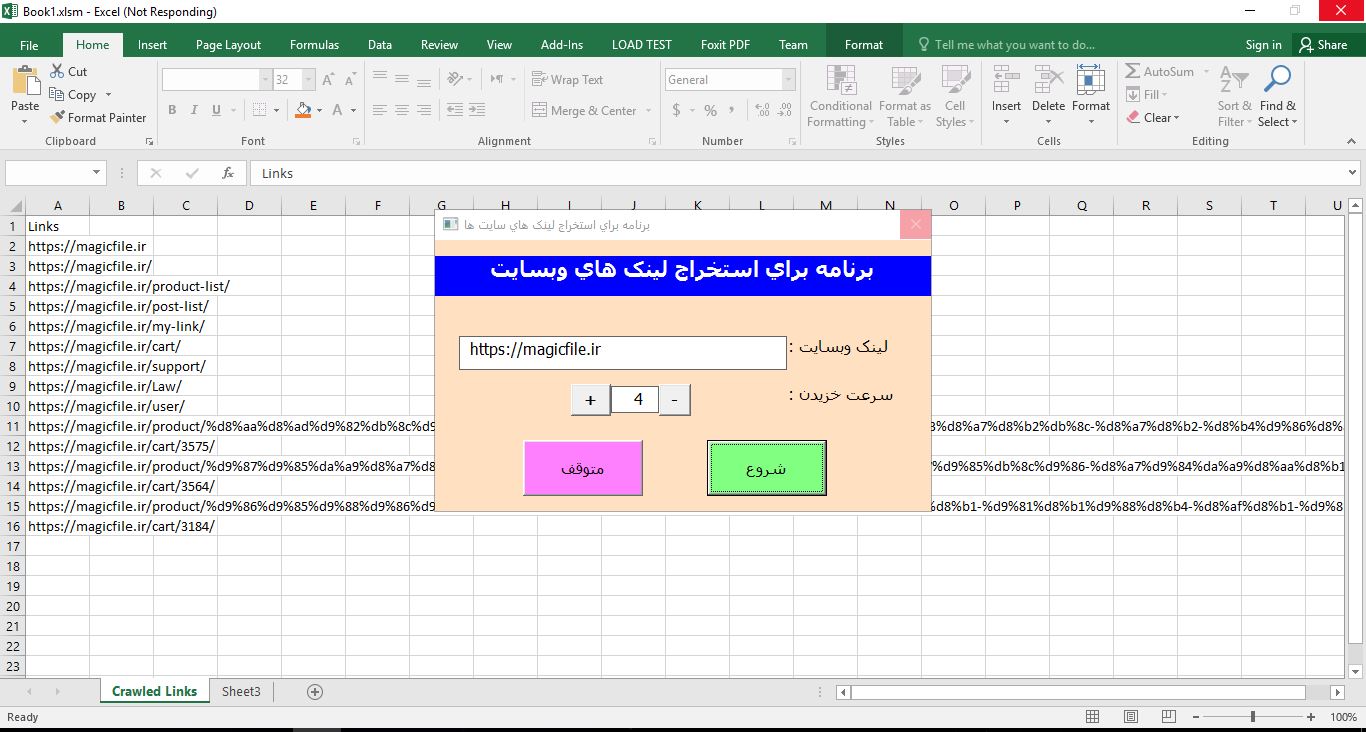Switch to the Formulas tab
The image size is (1366, 732).
(314, 45)
